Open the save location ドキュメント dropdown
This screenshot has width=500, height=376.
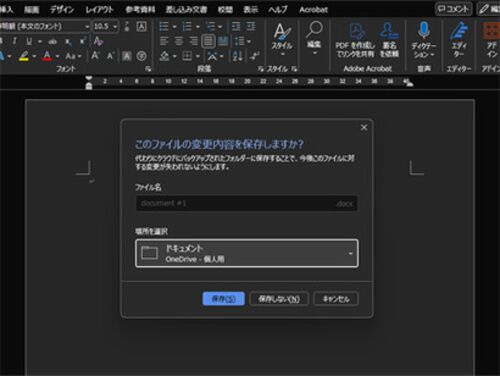(247, 253)
